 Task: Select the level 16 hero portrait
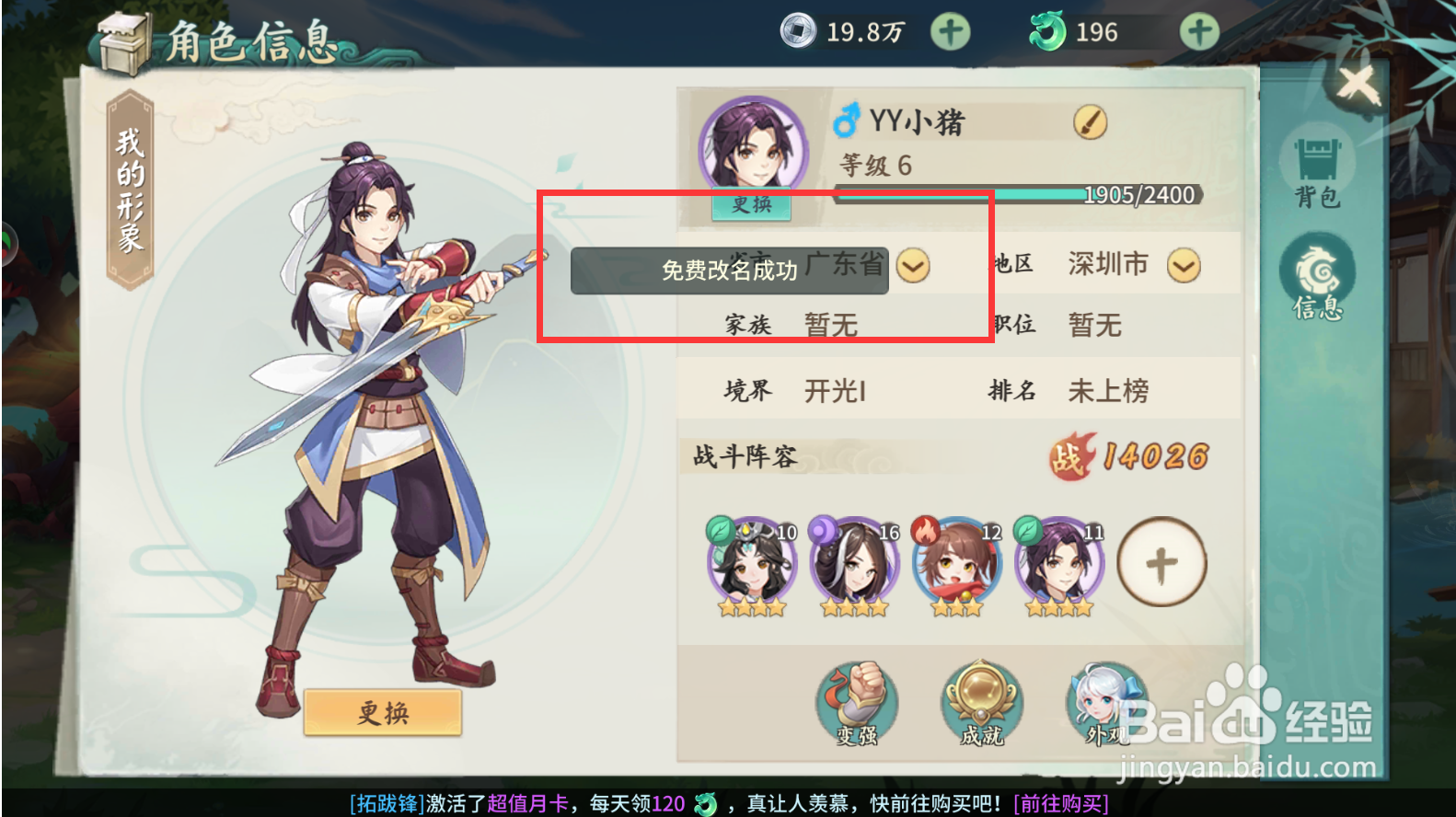coord(854,565)
